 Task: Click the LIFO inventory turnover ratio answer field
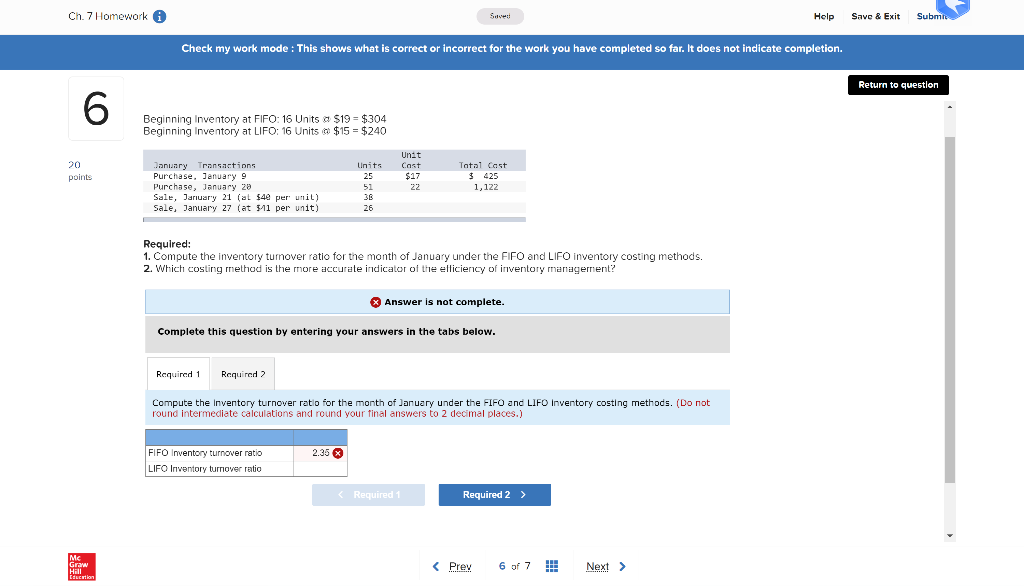point(322,469)
